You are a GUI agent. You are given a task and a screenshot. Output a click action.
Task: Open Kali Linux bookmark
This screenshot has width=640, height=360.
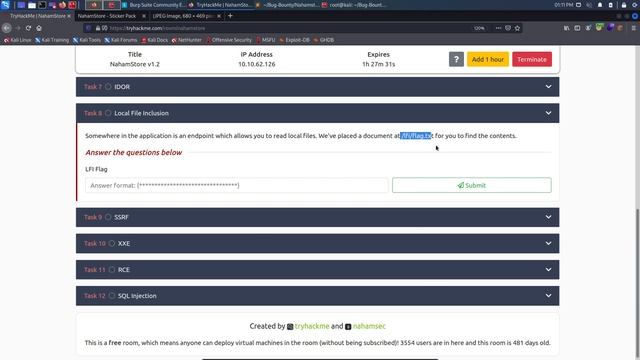(18, 40)
